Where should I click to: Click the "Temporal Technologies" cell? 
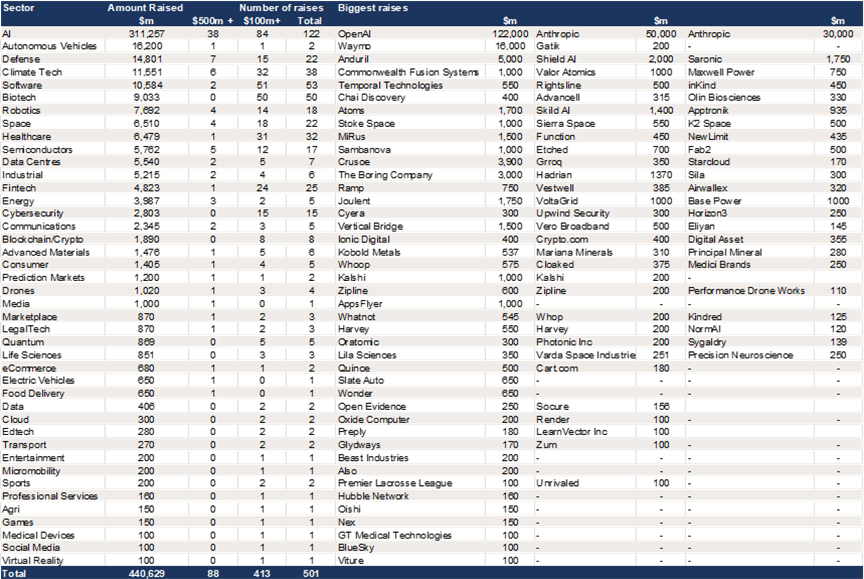pos(390,85)
